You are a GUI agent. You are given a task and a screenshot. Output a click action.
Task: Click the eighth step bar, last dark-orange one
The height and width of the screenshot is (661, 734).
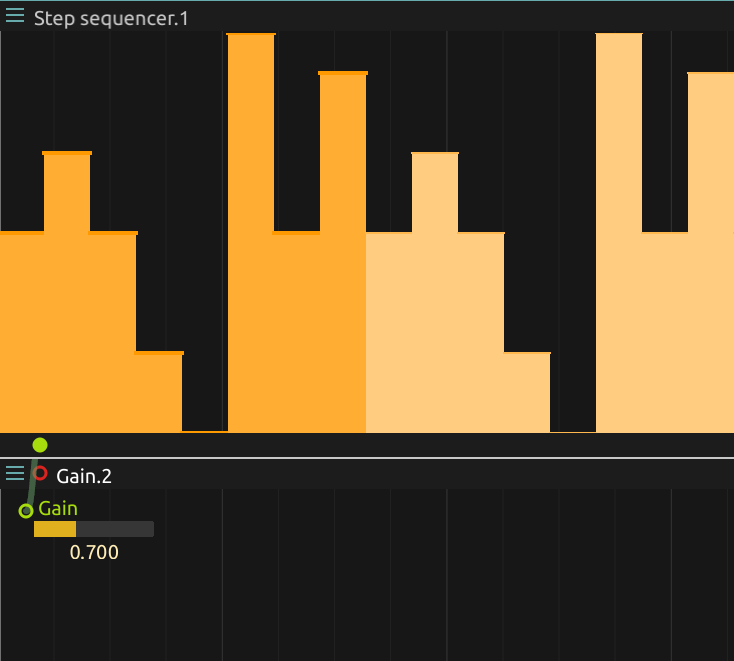click(343, 252)
